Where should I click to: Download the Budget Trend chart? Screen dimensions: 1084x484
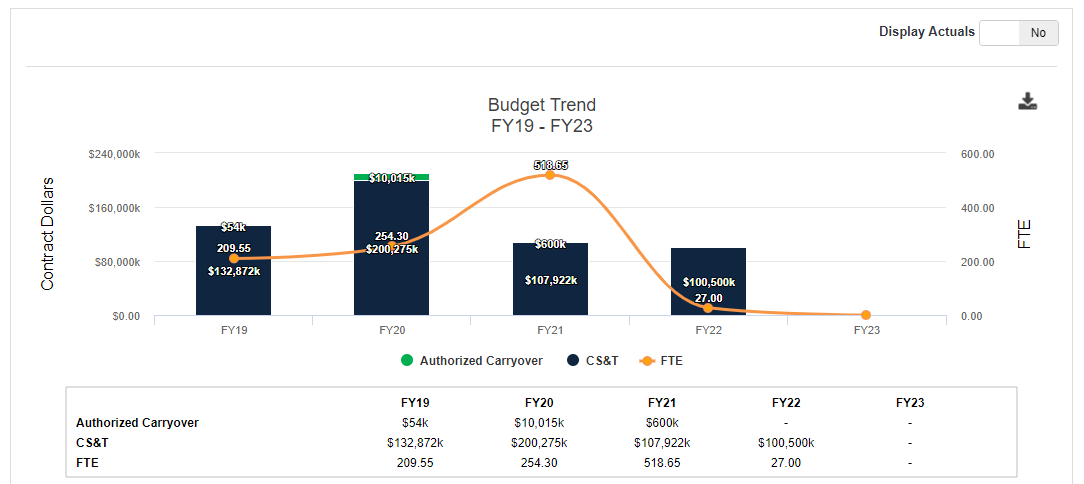[x=1027, y=102]
